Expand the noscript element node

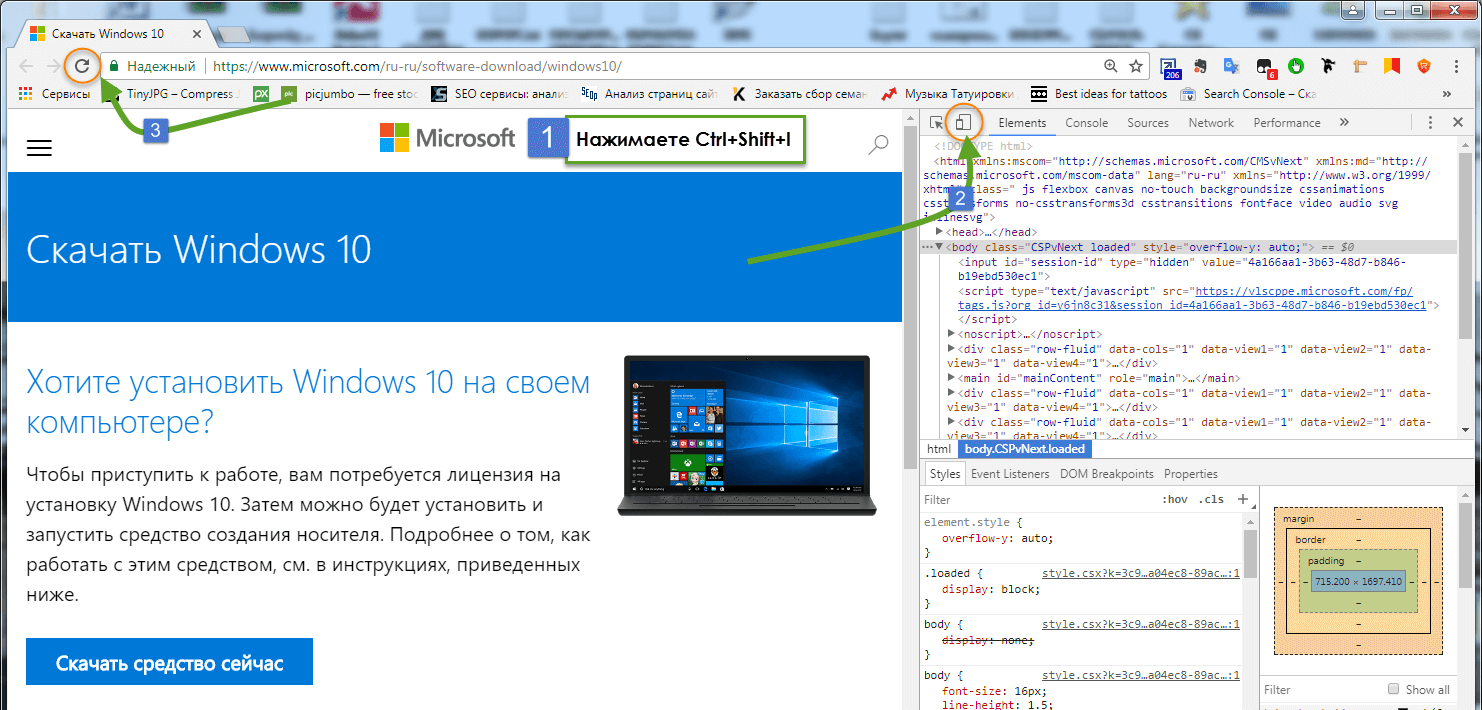[951, 333]
